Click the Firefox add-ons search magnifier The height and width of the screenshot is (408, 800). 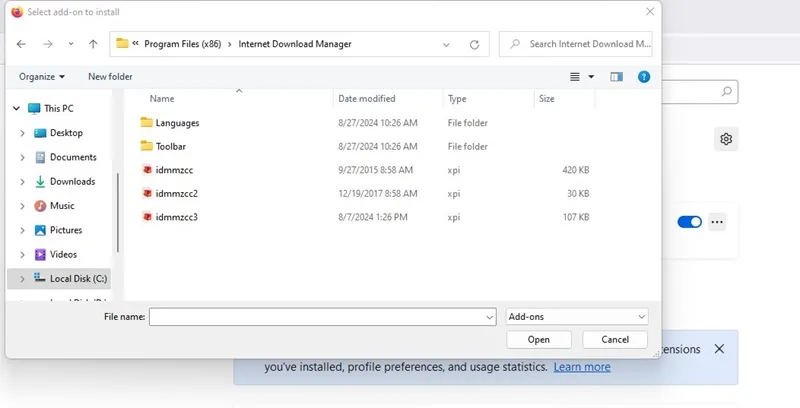click(727, 92)
